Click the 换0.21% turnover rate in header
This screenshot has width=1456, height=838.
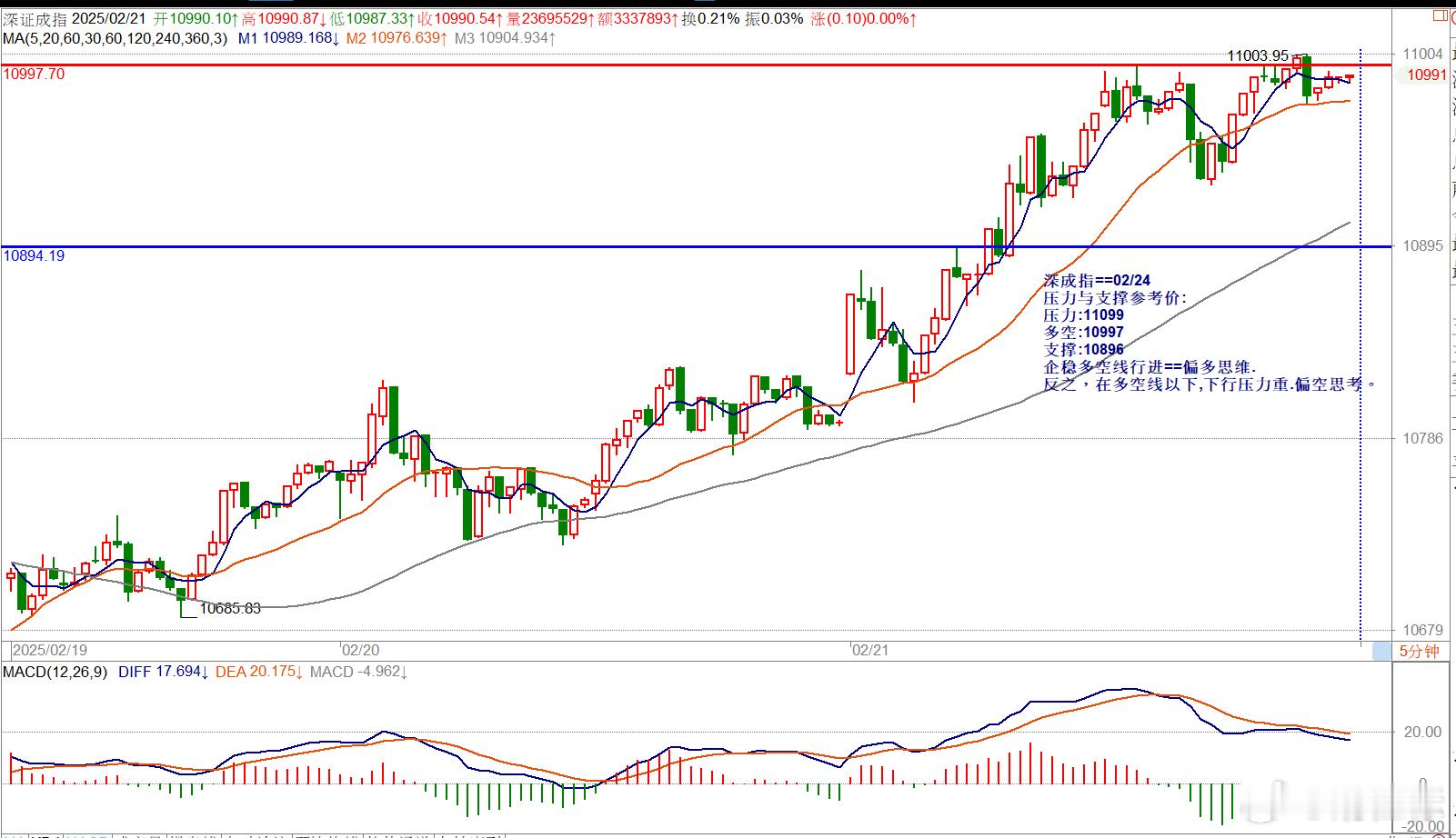(711, 19)
